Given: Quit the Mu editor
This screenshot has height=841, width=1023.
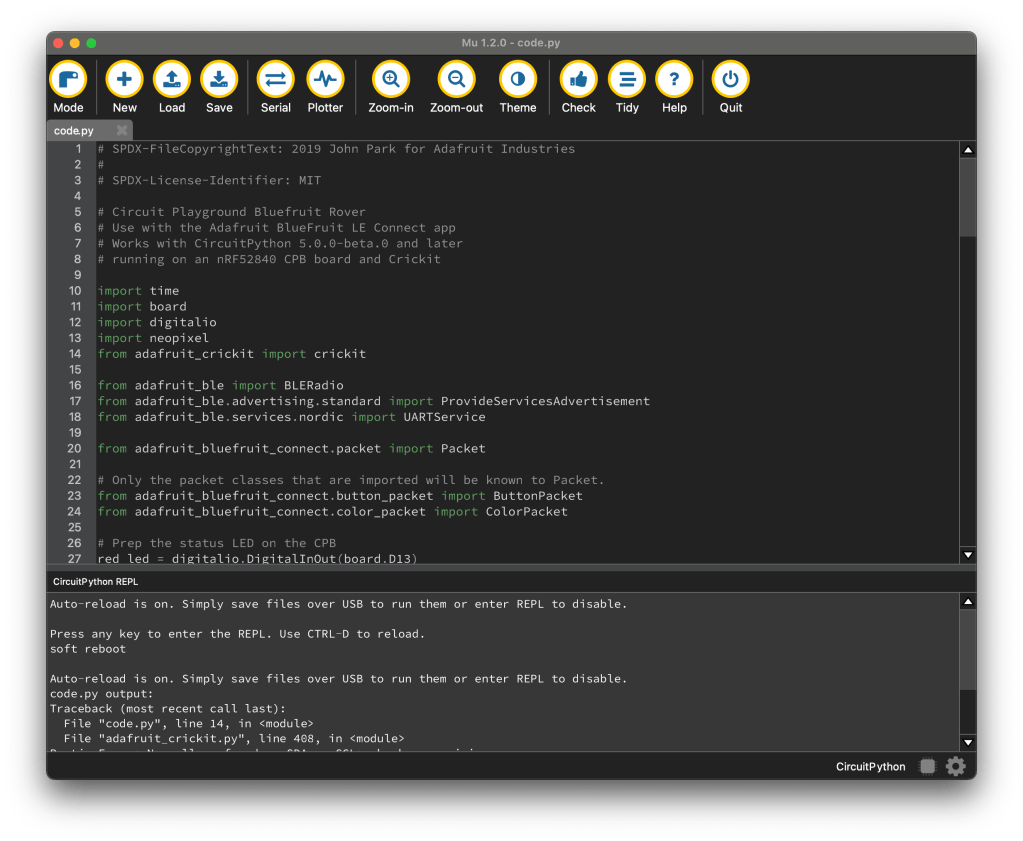Looking at the screenshot, I should pos(731,80).
